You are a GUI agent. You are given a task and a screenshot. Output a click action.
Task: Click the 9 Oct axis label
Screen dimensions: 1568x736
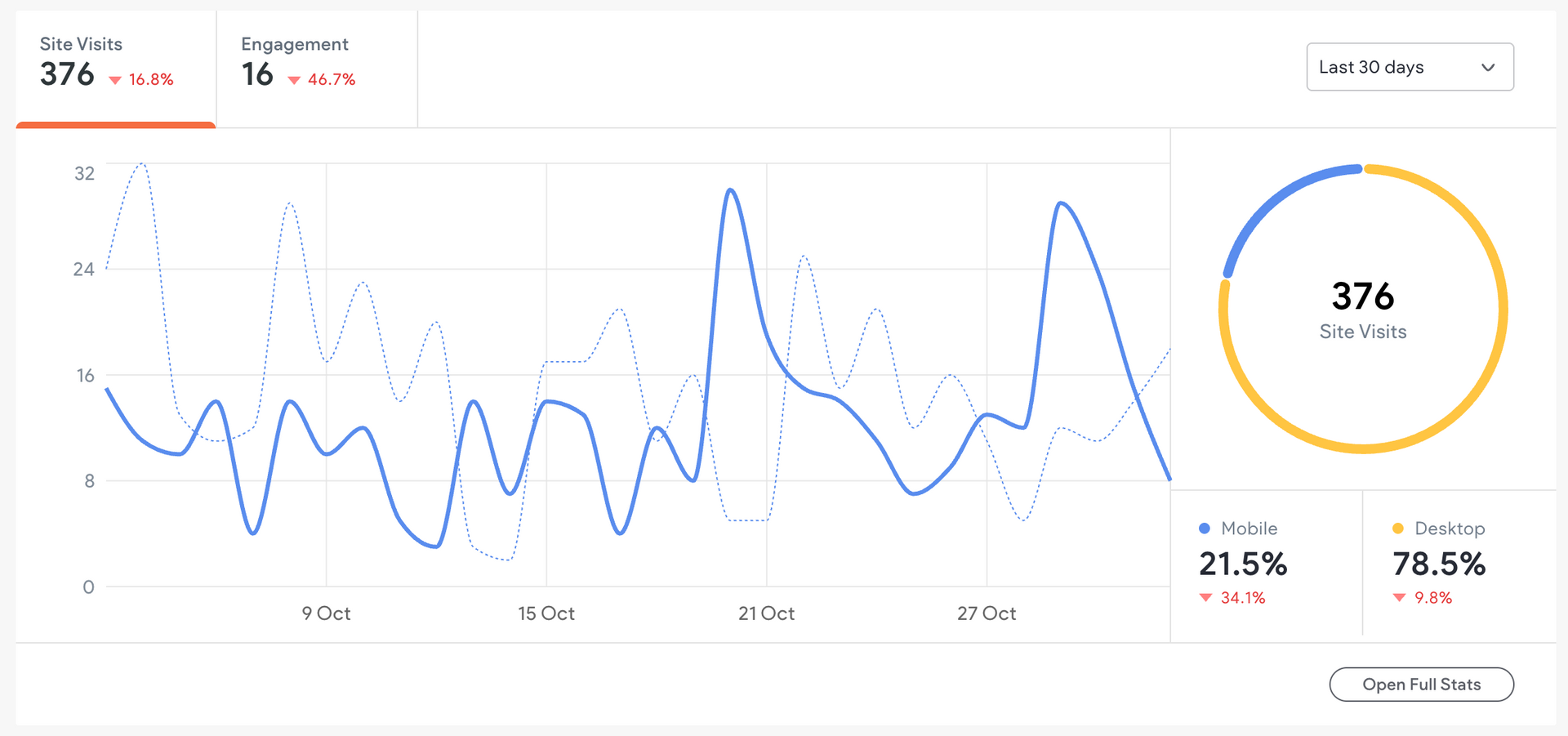pos(326,613)
